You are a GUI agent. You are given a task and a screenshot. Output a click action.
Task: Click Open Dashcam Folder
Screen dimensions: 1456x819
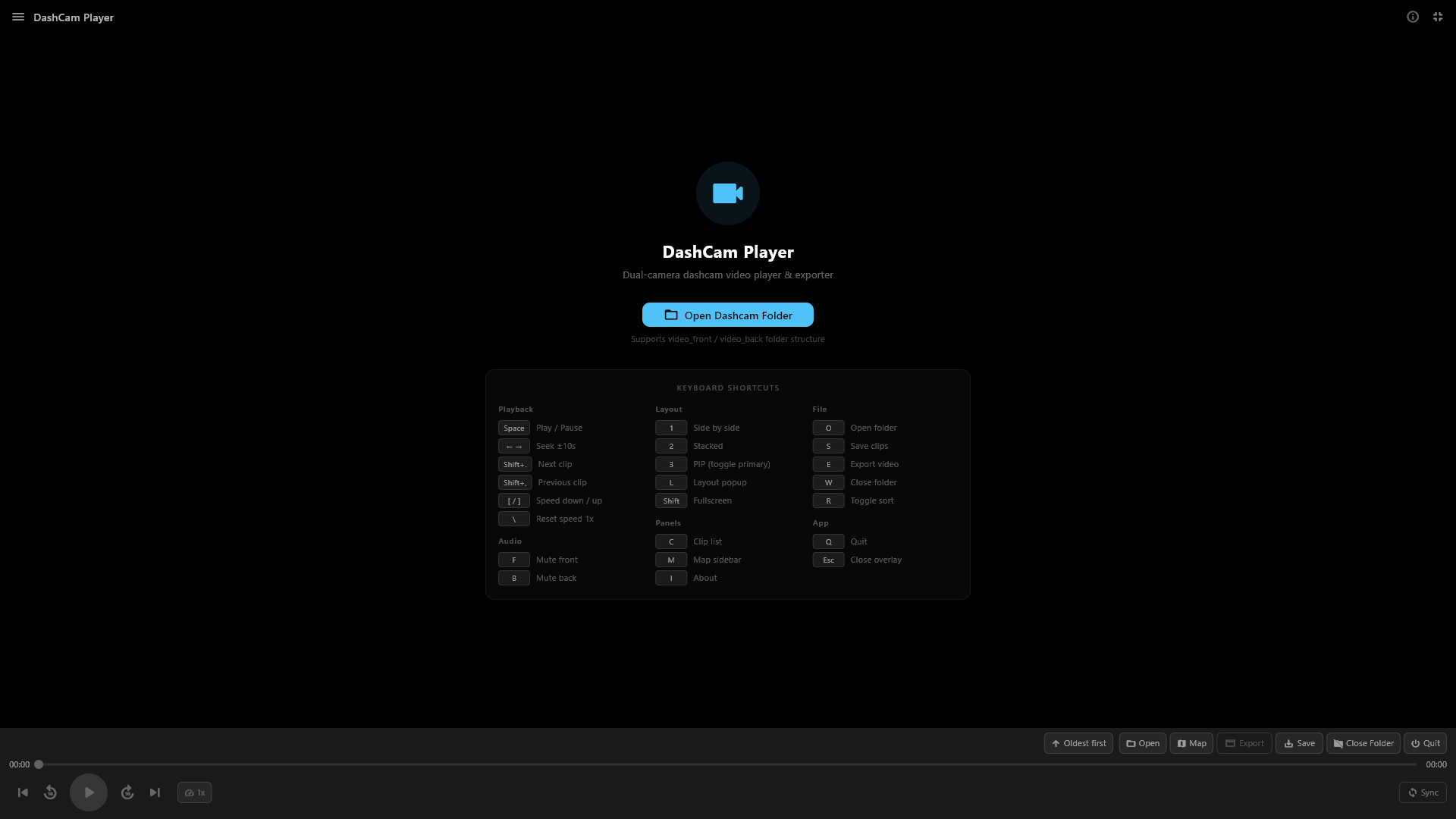coord(727,315)
